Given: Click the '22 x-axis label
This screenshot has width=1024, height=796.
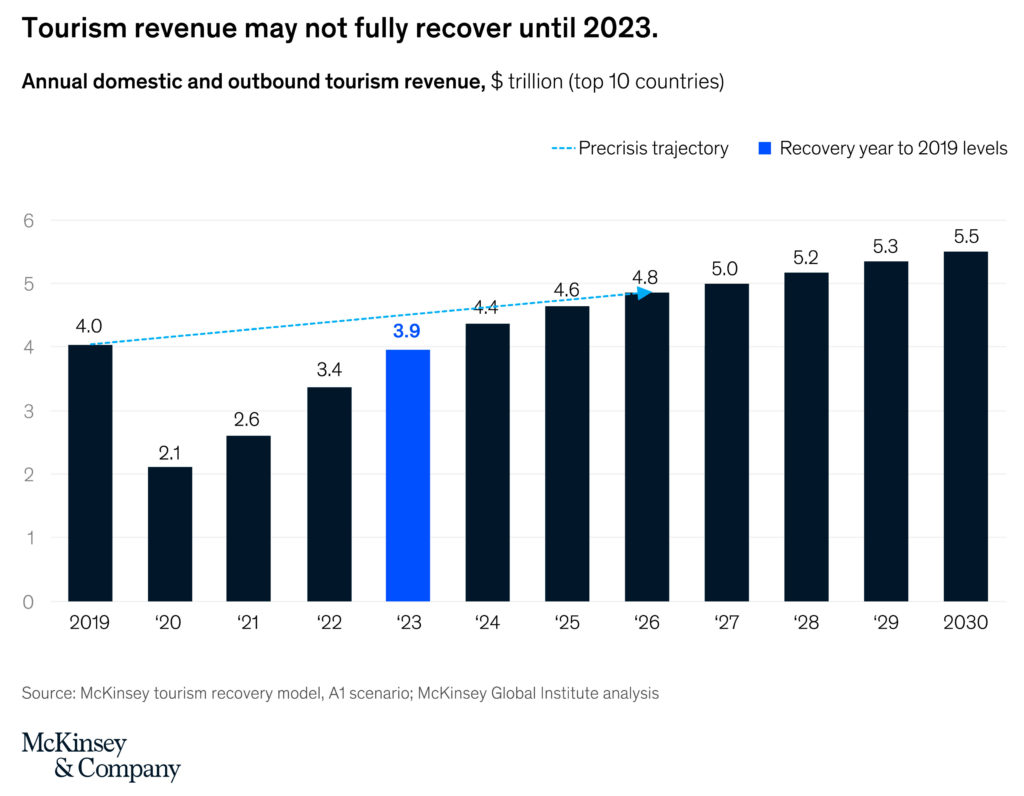Looking at the screenshot, I should (x=329, y=622).
